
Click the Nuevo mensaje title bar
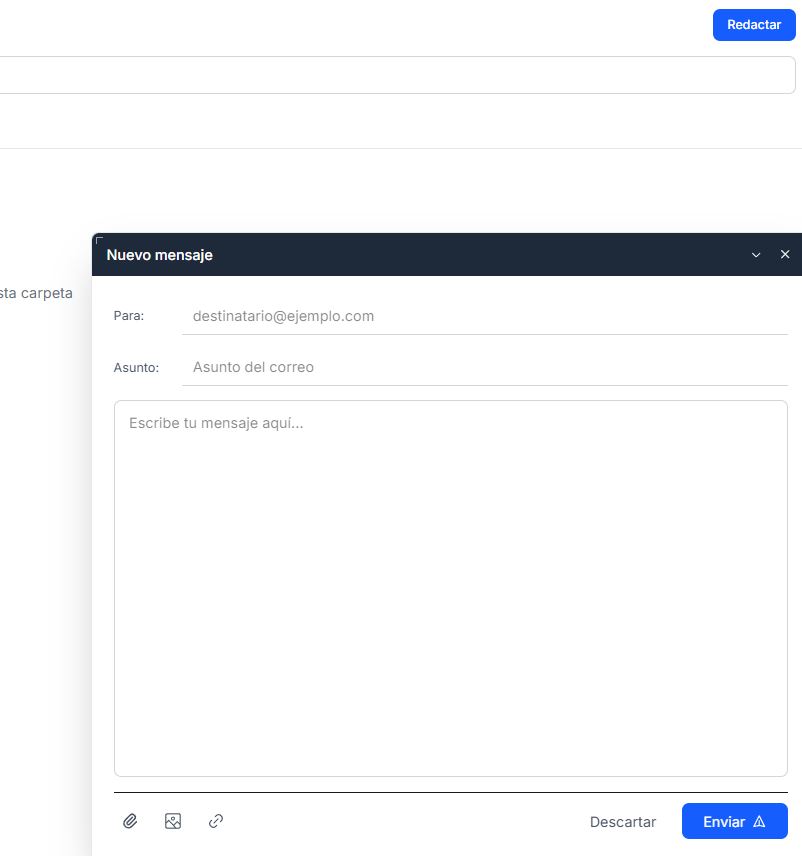(x=400, y=255)
